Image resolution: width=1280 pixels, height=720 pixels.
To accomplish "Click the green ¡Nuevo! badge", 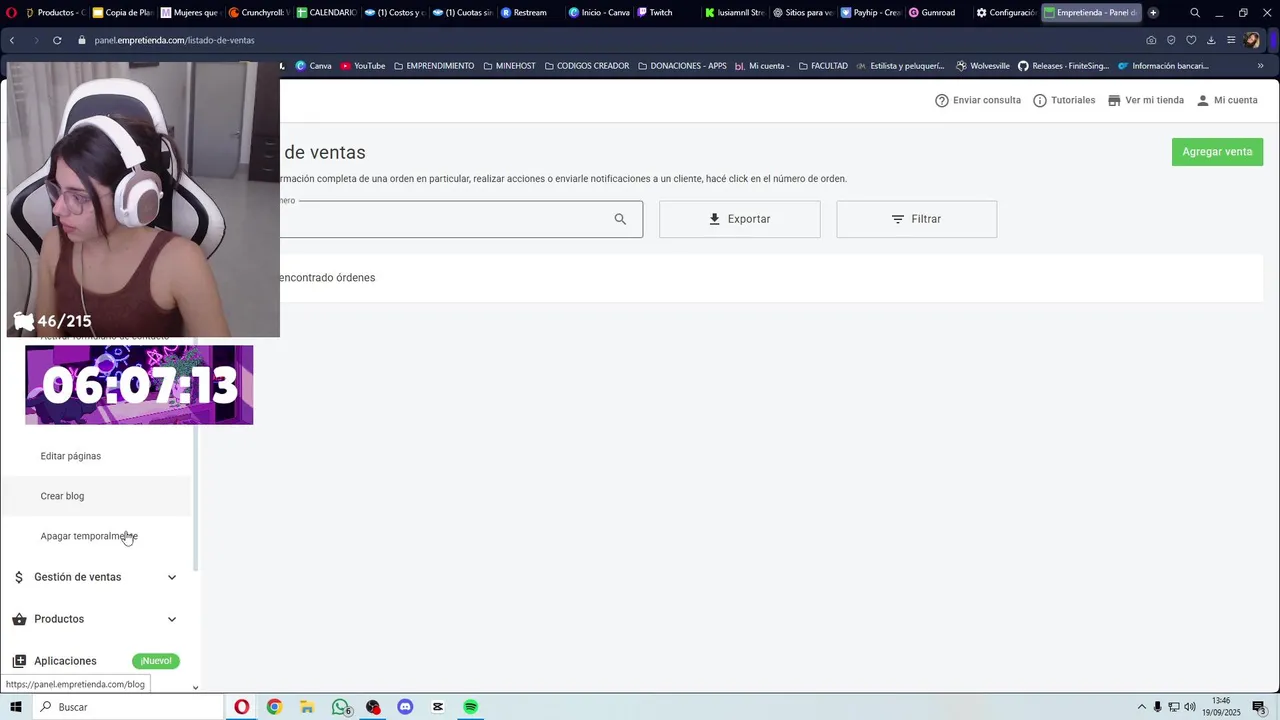I will click(x=156, y=661).
